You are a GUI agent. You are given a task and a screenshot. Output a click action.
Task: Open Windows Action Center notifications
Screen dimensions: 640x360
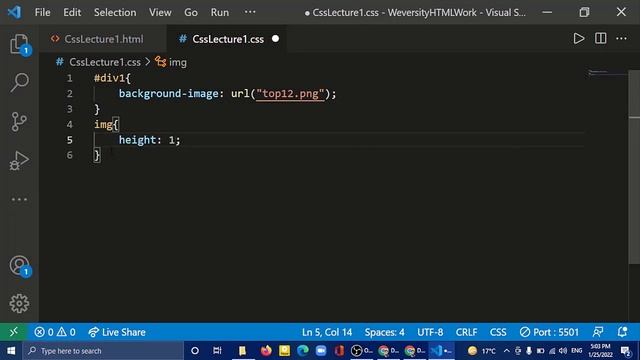coord(626,351)
